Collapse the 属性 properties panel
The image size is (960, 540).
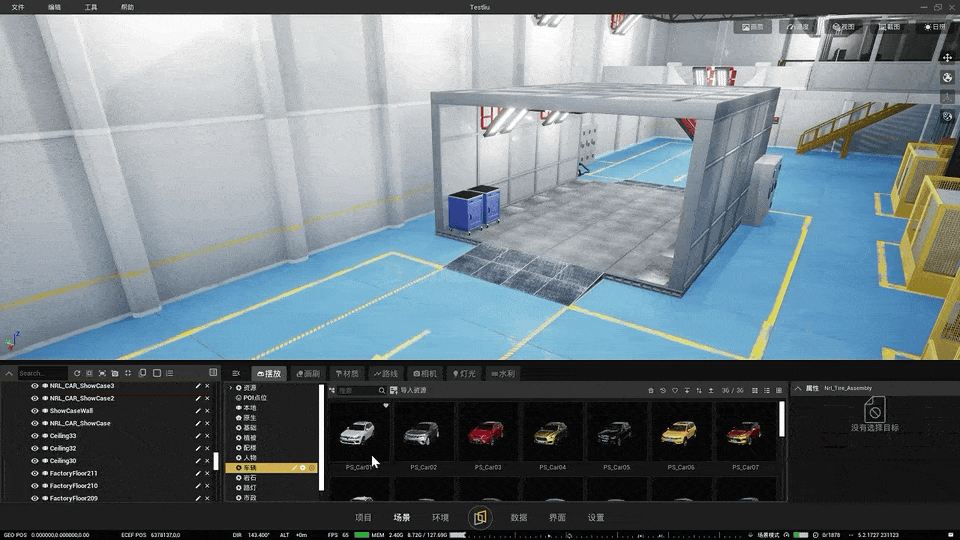coord(797,388)
